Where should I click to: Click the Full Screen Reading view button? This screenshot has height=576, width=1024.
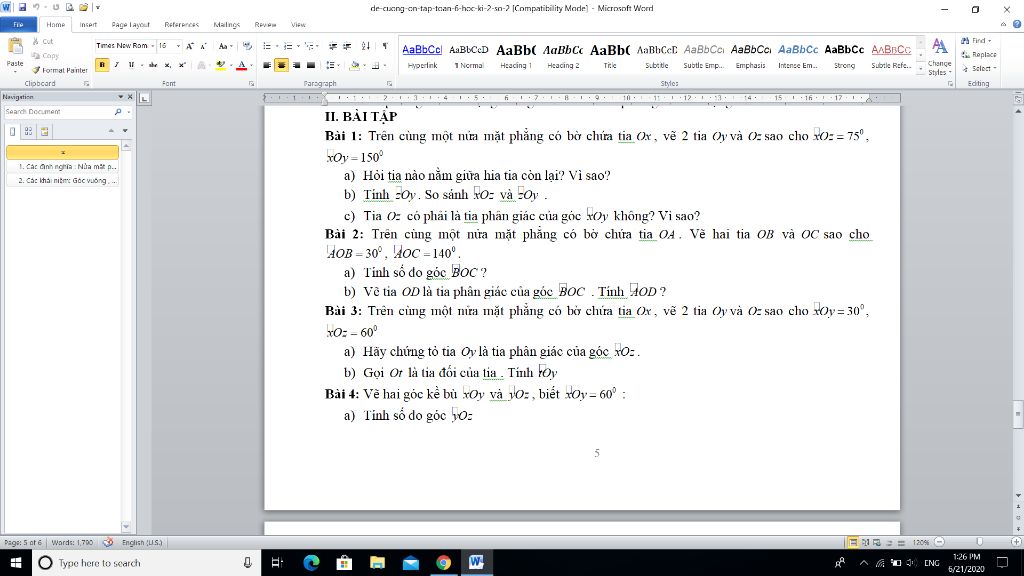(x=865, y=542)
